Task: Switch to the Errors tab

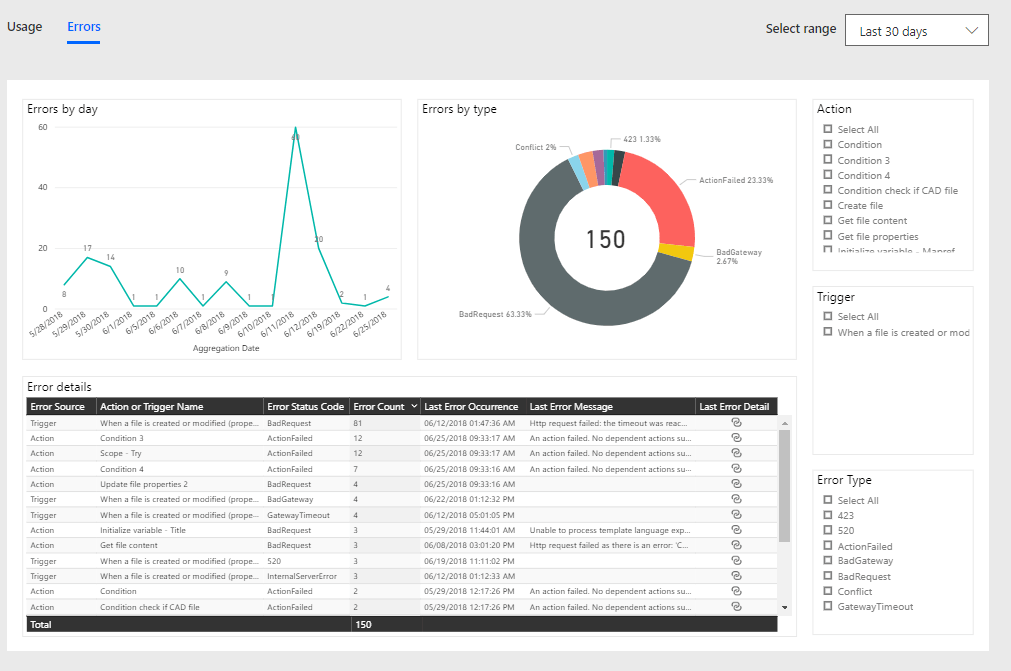Action: point(84,26)
